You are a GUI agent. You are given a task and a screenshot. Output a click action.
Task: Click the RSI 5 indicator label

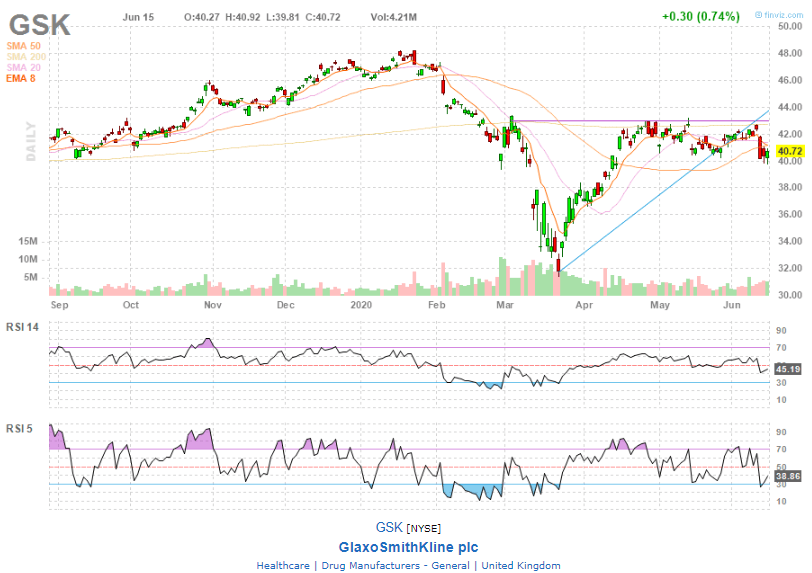19,428
